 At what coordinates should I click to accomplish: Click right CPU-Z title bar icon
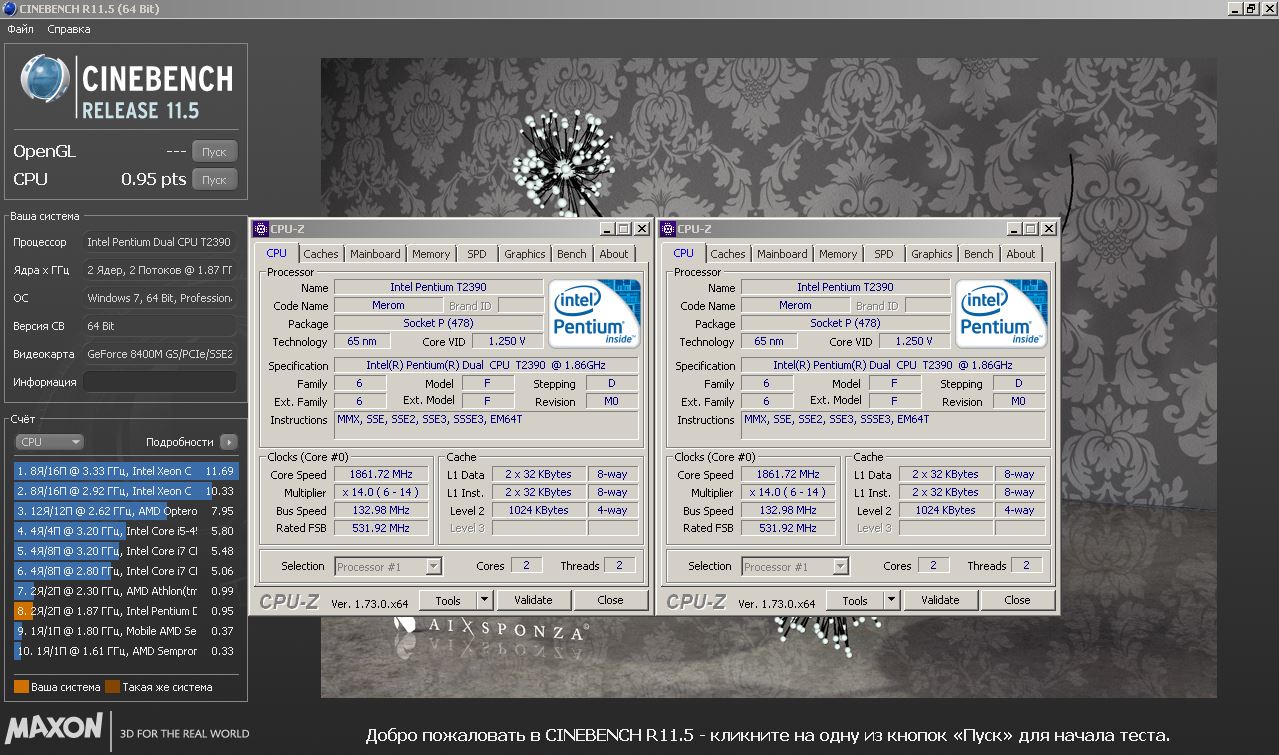tap(668, 229)
